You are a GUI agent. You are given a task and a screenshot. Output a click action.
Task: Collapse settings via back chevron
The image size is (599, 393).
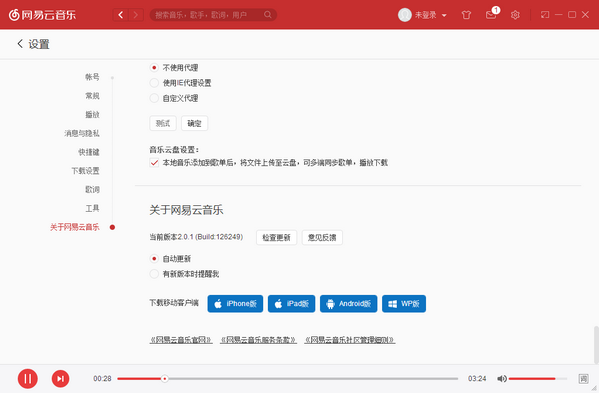tap(20, 44)
